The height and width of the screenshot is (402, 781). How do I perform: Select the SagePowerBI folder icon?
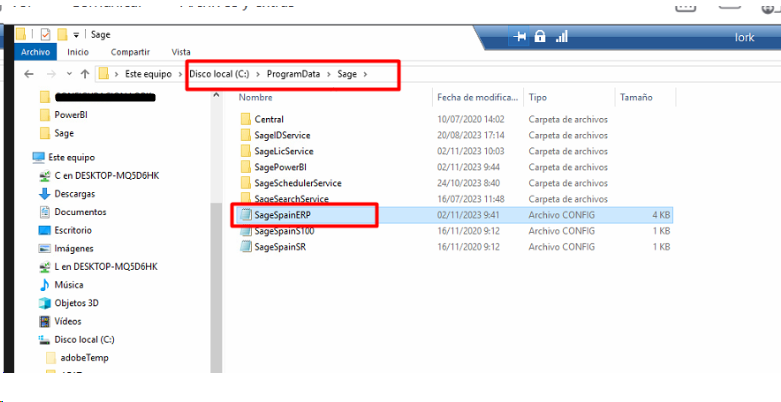point(245,167)
